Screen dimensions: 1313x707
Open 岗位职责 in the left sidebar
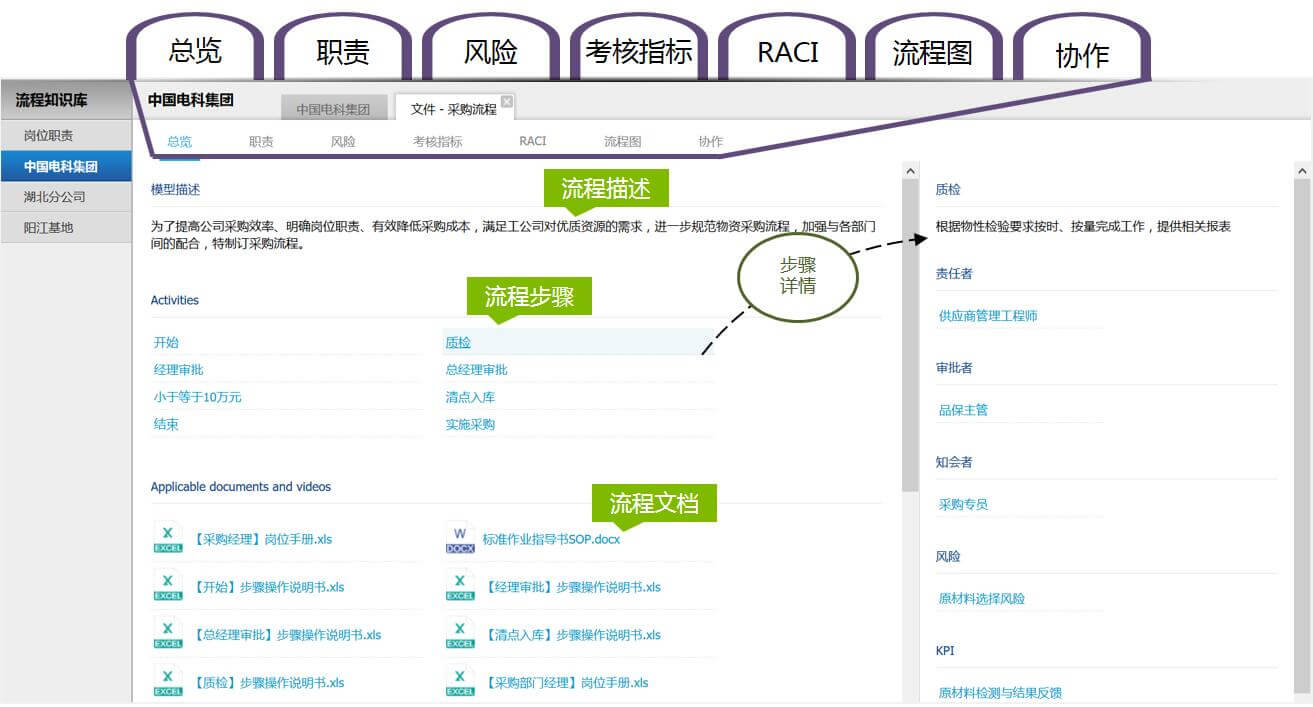[x=48, y=135]
